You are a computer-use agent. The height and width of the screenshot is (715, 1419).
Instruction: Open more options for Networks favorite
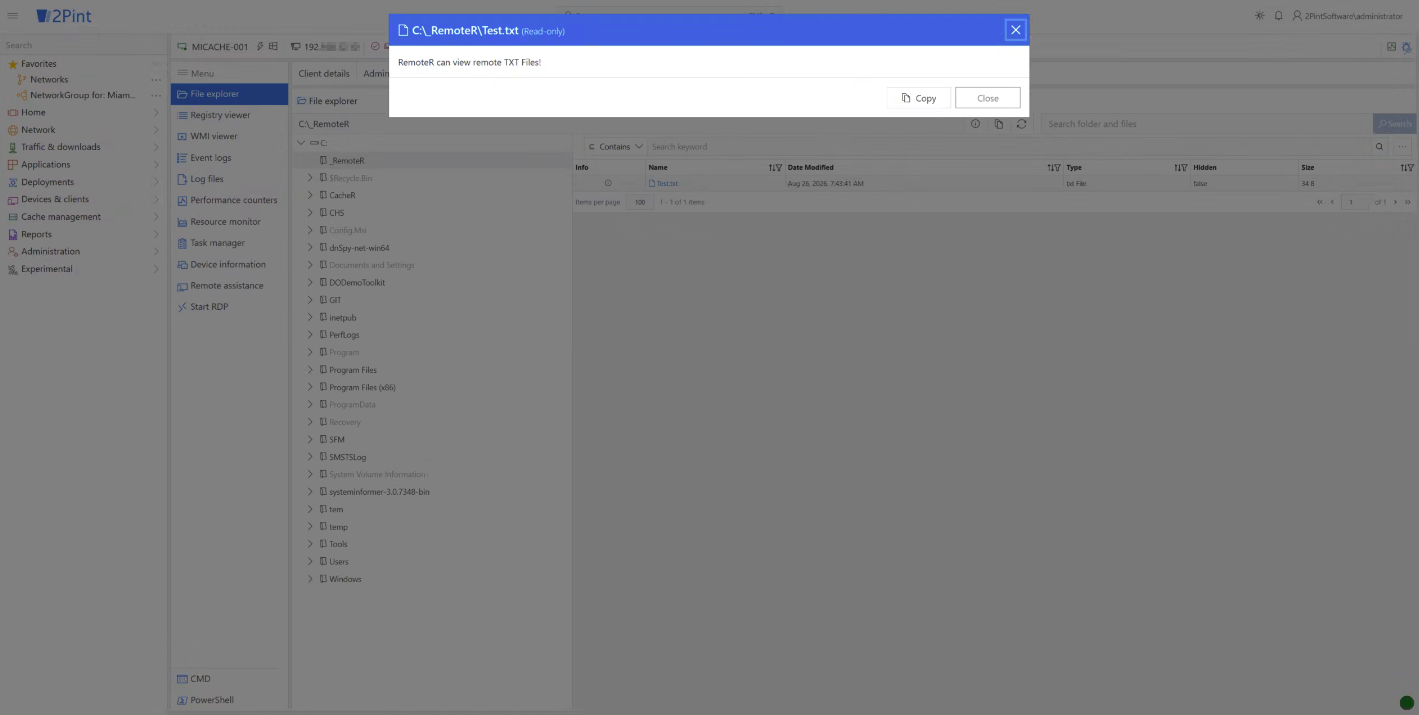point(156,79)
